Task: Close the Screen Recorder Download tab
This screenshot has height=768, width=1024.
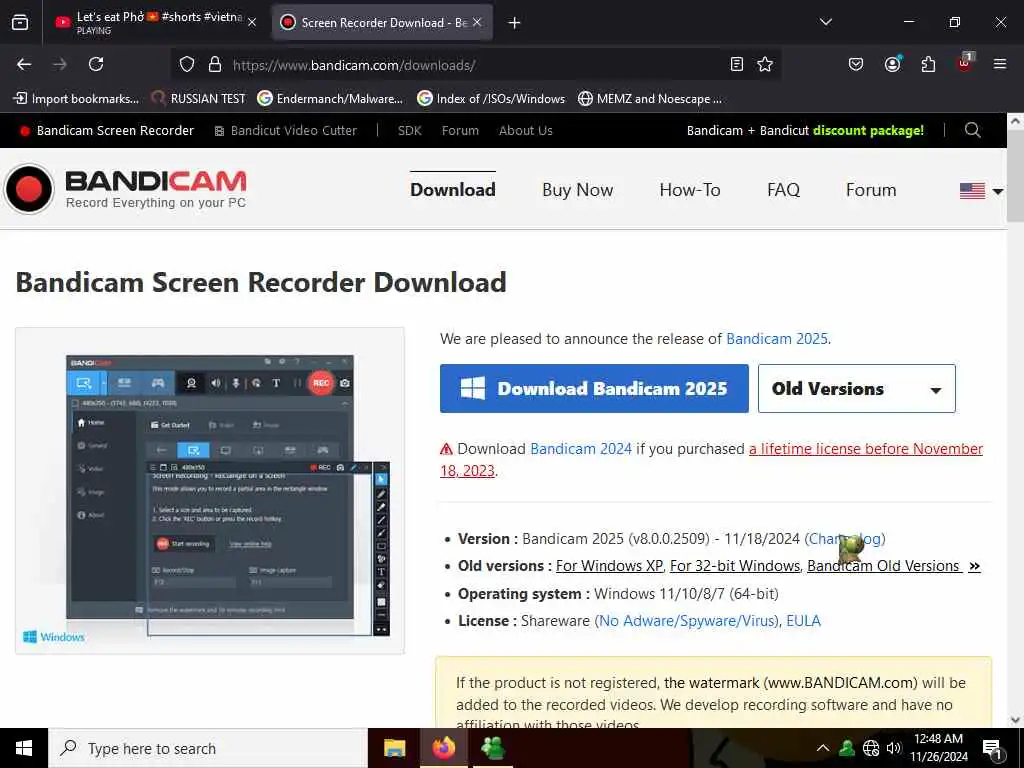Action: tap(477, 22)
